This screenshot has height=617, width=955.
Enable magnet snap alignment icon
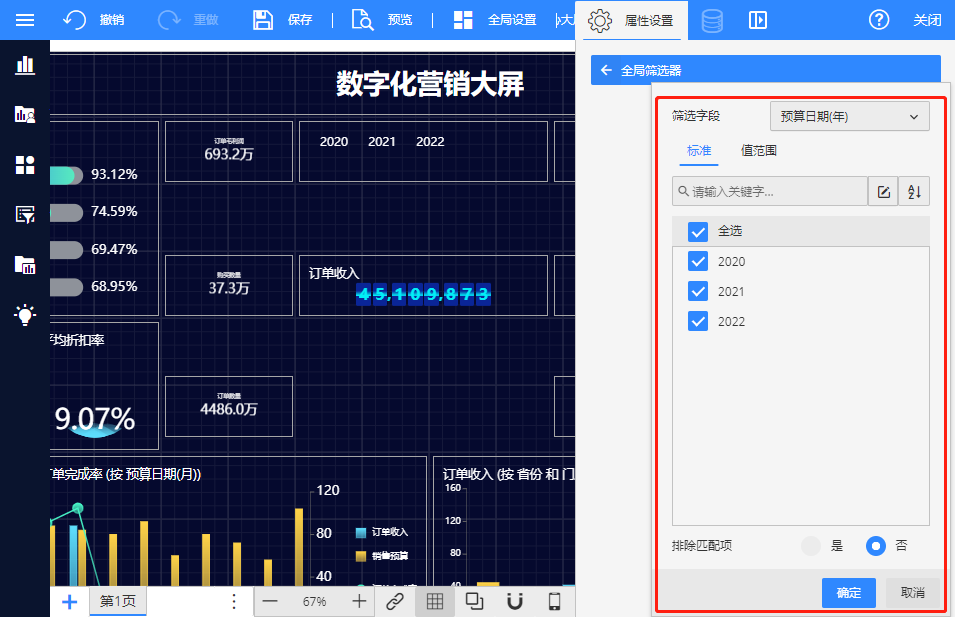coord(515,601)
